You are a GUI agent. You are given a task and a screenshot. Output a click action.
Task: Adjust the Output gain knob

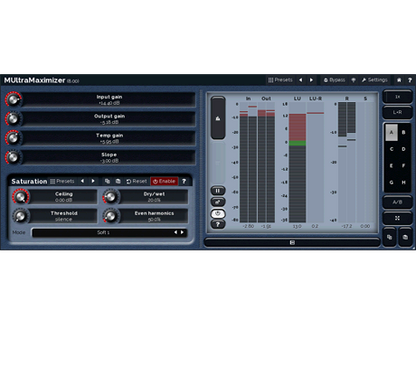click(x=13, y=119)
